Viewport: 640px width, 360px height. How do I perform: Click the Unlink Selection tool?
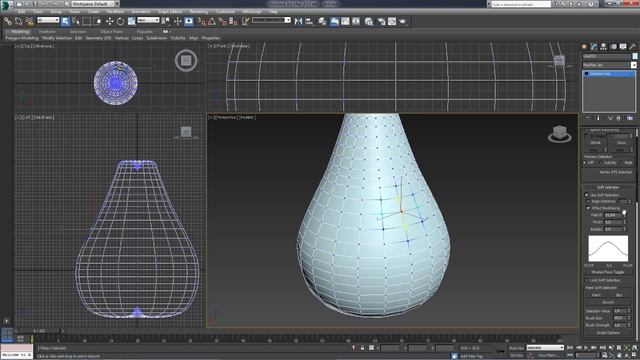(x=18, y=21)
